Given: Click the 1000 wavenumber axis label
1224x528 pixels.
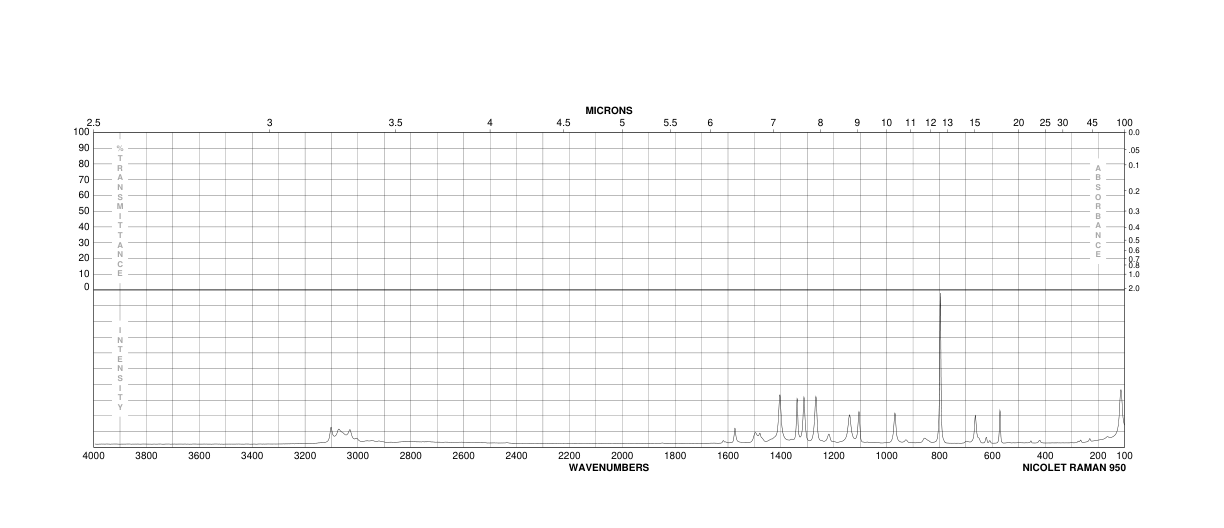Looking at the screenshot, I should tap(886, 457).
